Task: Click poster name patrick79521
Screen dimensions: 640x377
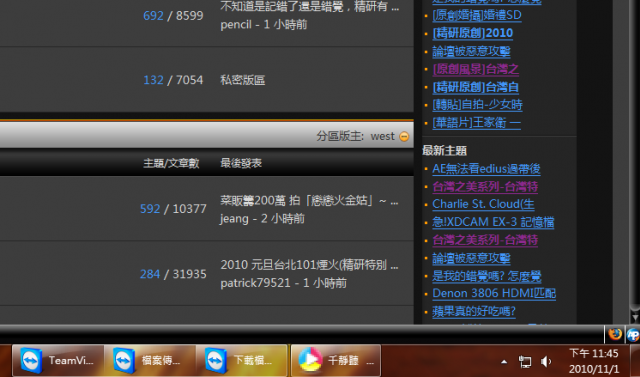Action: click(x=256, y=283)
